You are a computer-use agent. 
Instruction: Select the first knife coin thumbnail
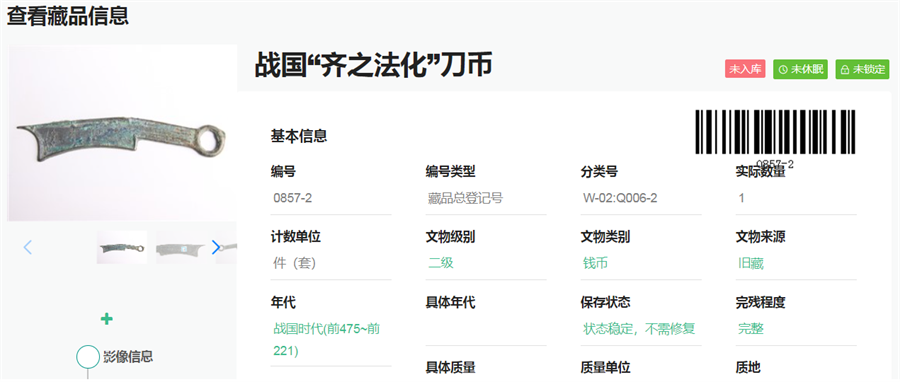[x=122, y=247]
